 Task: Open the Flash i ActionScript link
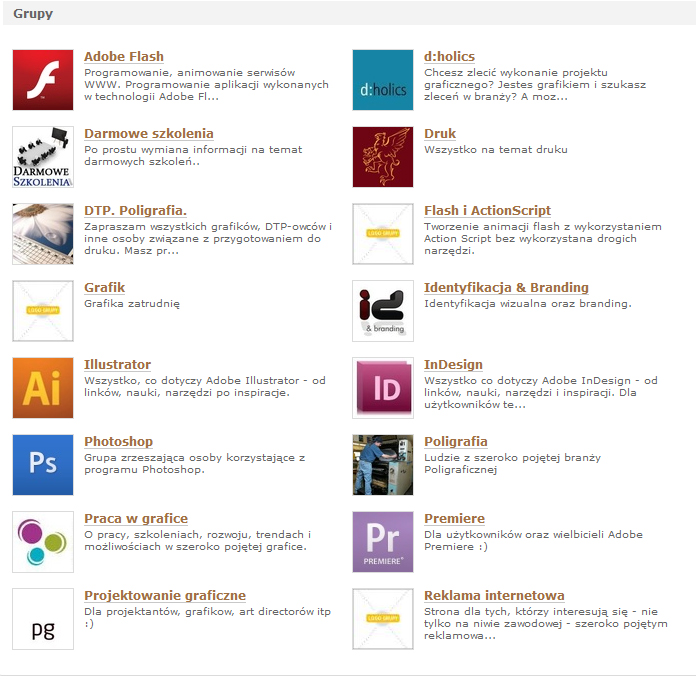tap(487, 211)
